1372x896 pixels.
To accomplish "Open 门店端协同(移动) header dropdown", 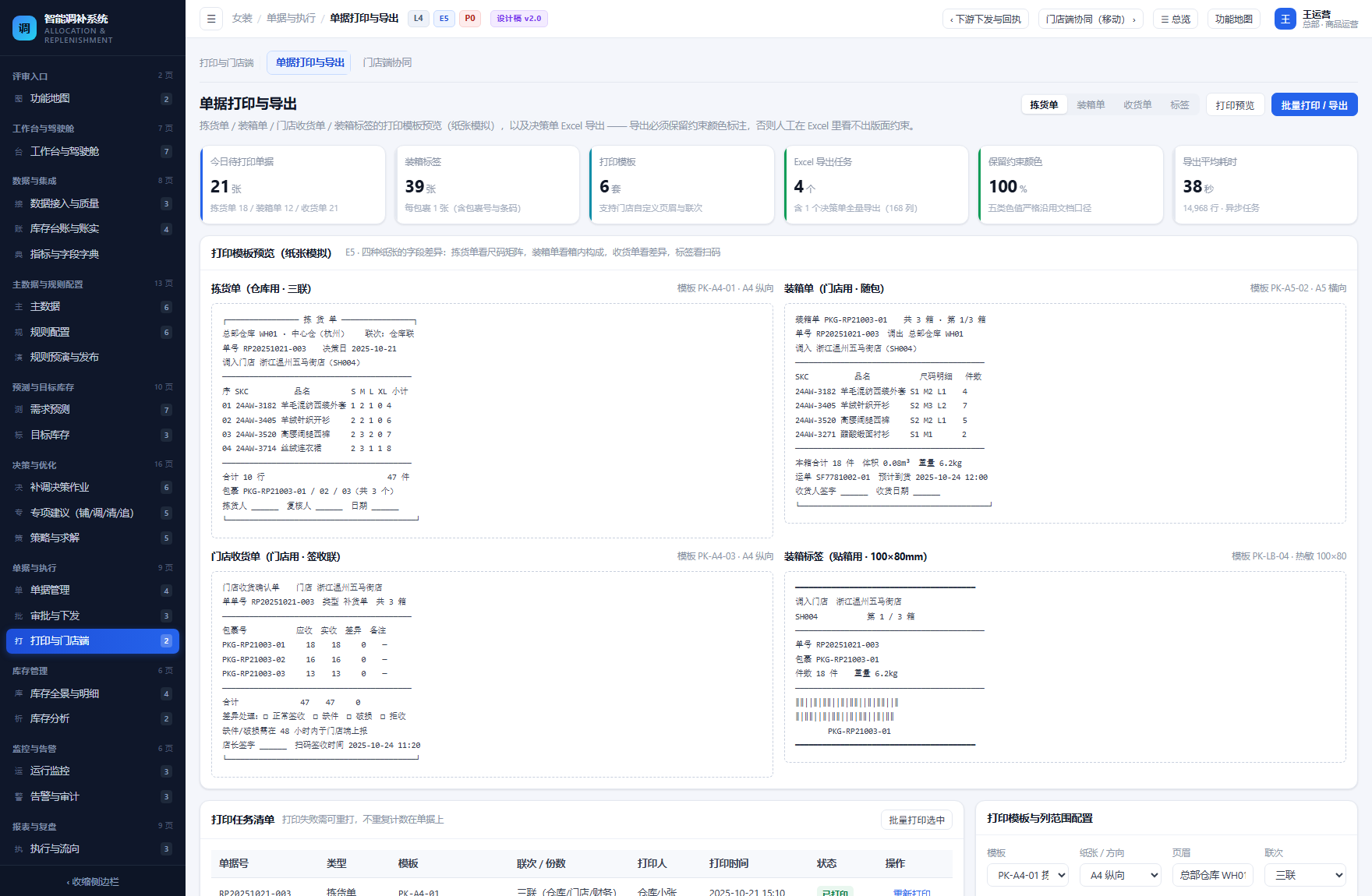I will (1091, 19).
